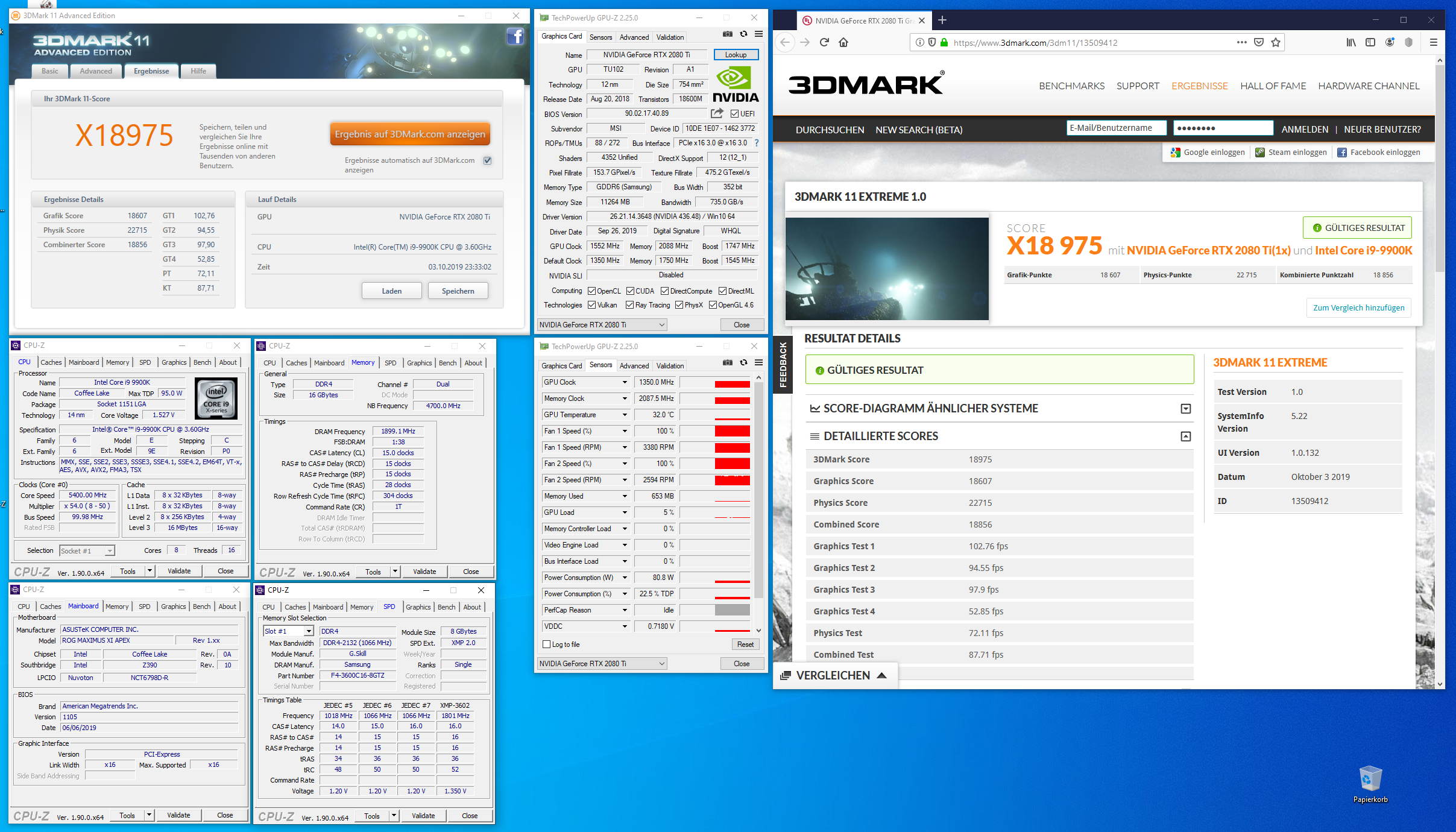The height and width of the screenshot is (832, 1456).
Task: Toggle OpenCL checkbox in GPU-Z
Action: tap(591, 291)
